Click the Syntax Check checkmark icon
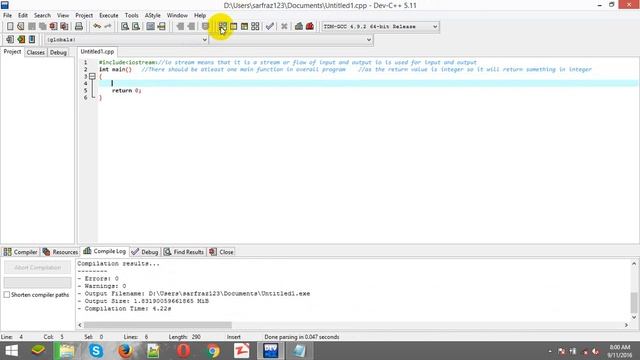This screenshot has height=360, width=640. (x=269, y=27)
